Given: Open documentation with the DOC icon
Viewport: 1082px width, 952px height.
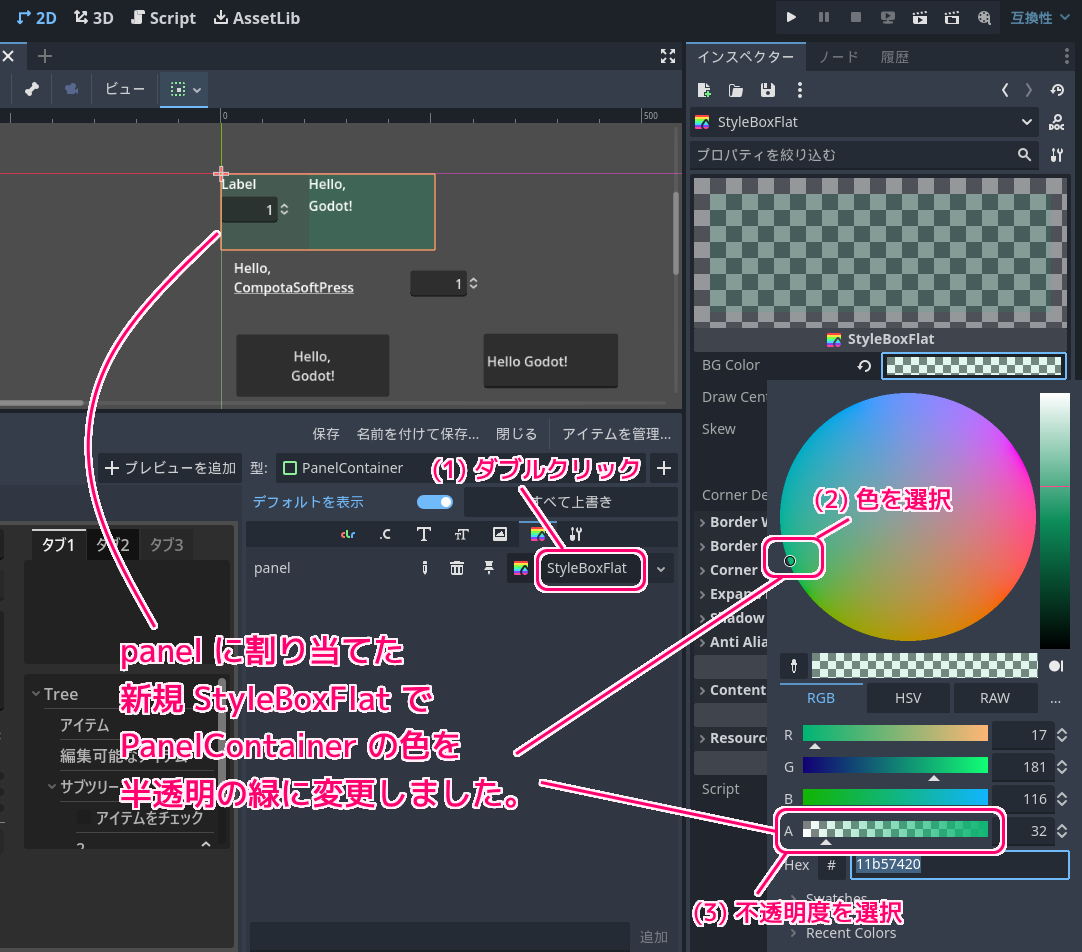Looking at the screenshot, I should [1057, 122].
